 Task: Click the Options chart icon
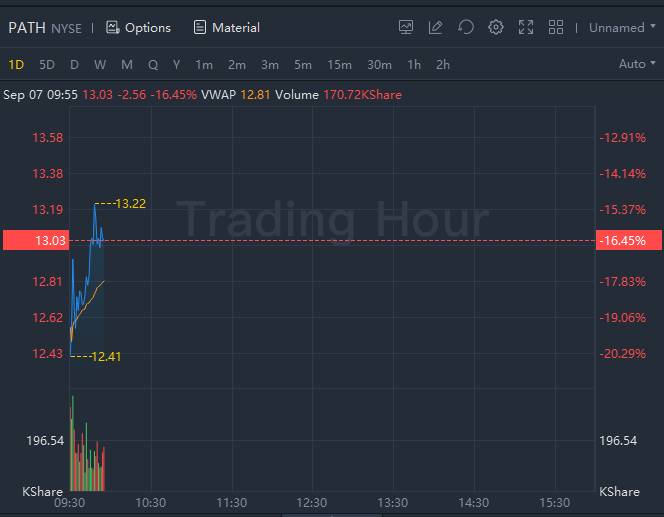pyautogui.click(x=112, y=27)
